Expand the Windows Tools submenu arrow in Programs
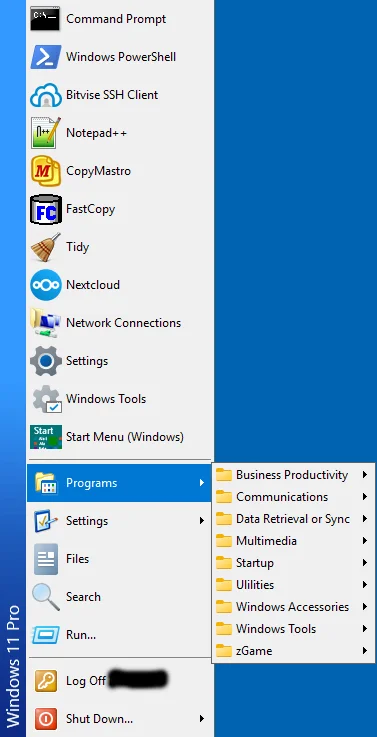This screenshot has height=737, width=377. click(x=365, y=629)
